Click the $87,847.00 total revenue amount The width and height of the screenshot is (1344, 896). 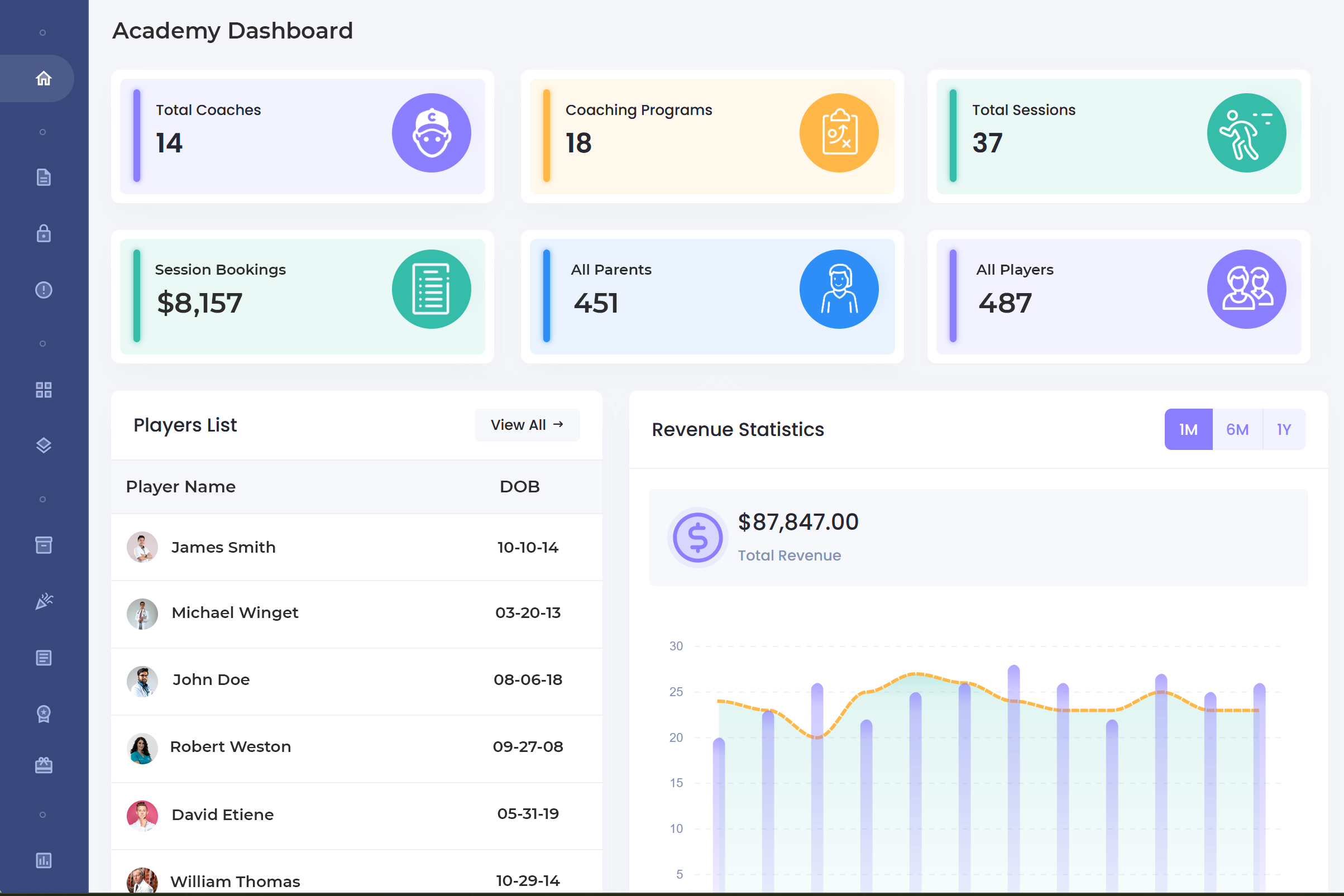pos(798,522)
